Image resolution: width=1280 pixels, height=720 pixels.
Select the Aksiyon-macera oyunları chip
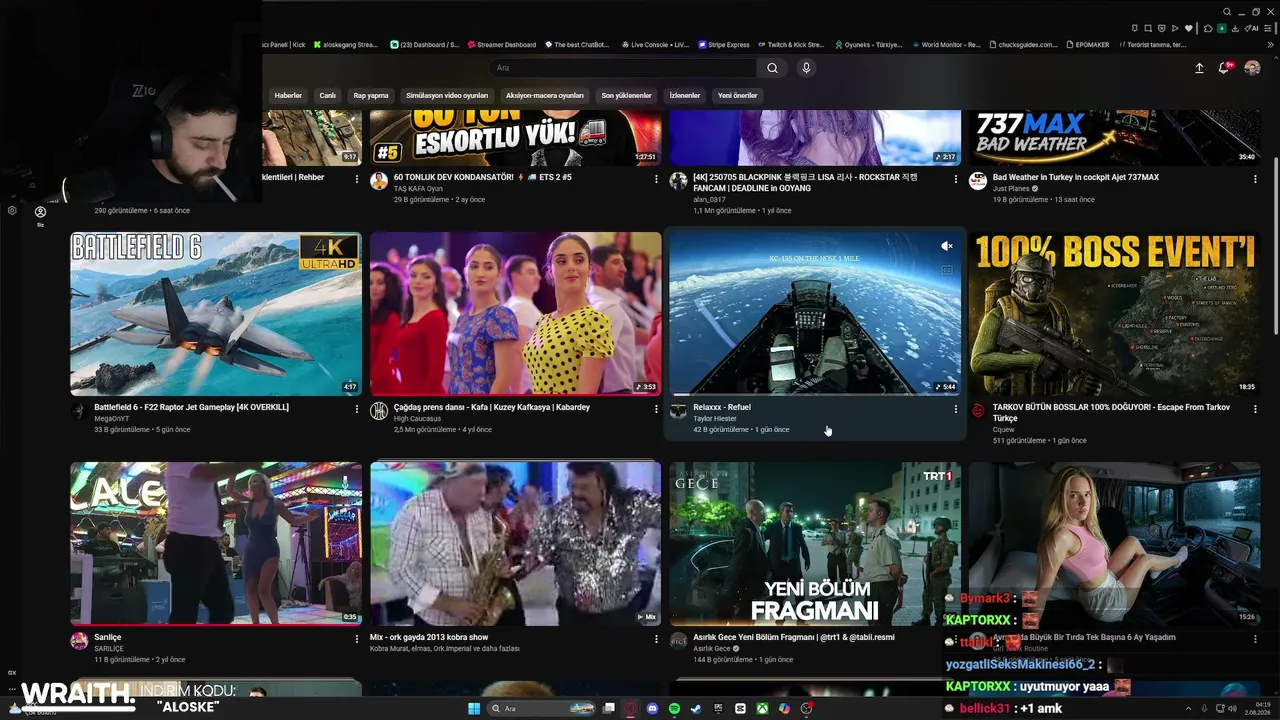(x=545, y=95)
